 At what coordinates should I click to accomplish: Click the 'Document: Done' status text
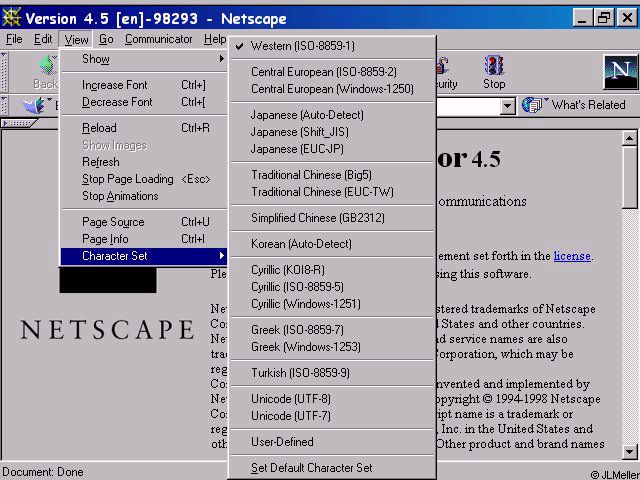click(x=43, y=472)
